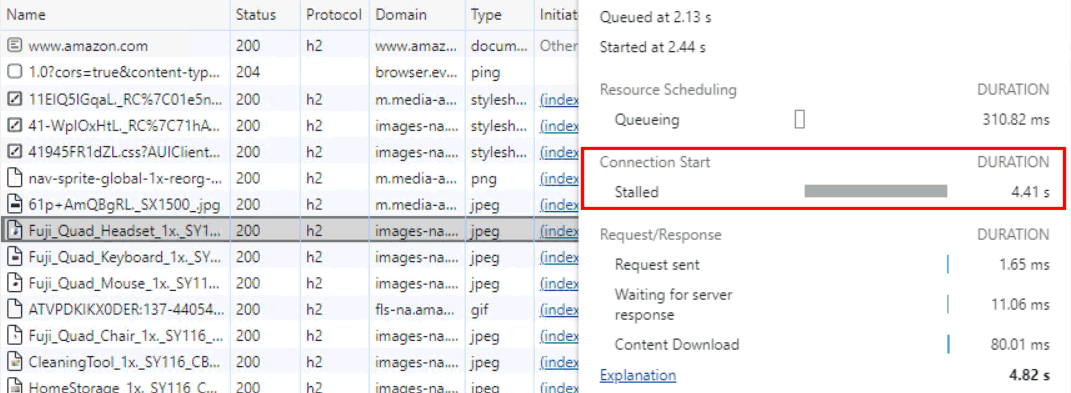Image resolution: width=1071 pixels, height=393 pixels.
Task: Open initiator link of CleaningTool_1x row
Action: click(559, 362)
